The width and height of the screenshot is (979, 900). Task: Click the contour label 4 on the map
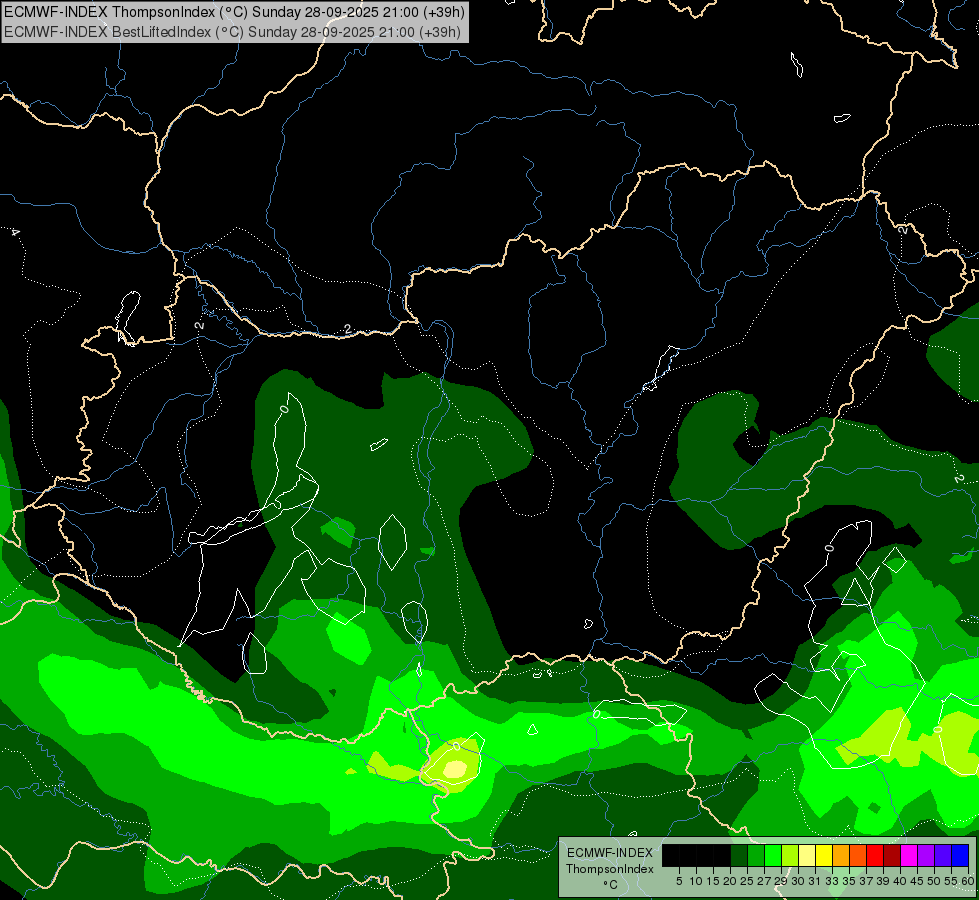click(x=15, y=232)
